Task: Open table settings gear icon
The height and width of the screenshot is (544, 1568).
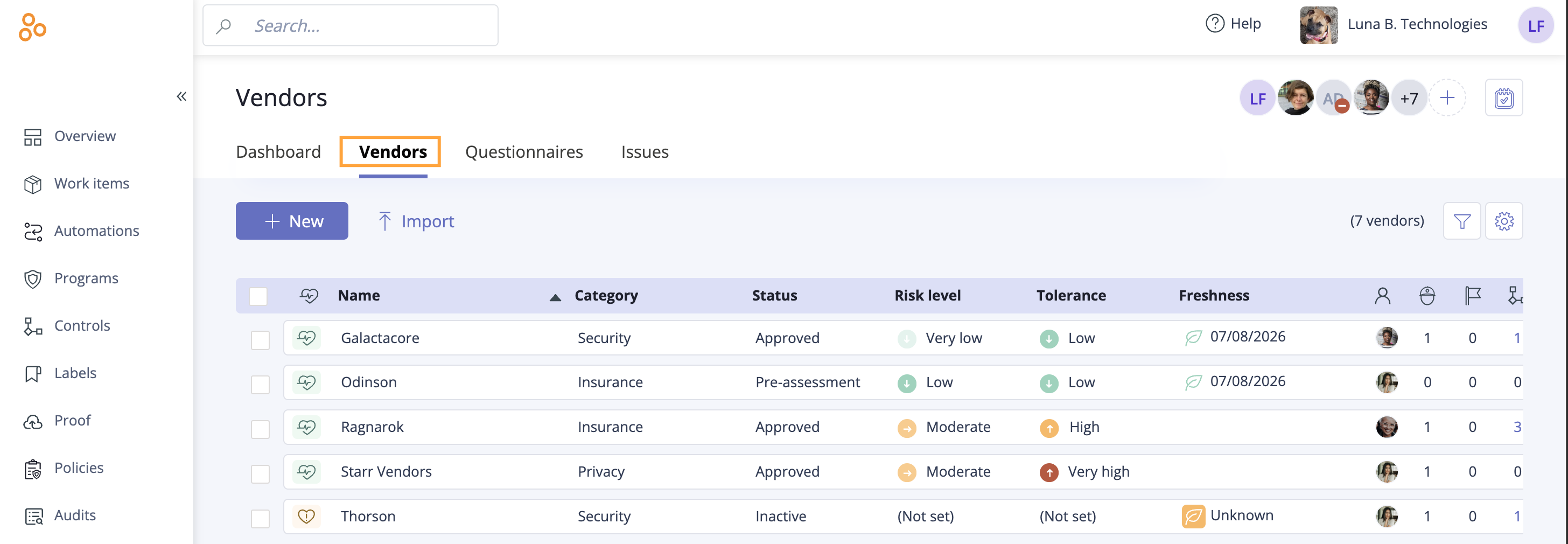Action: 1503,221
